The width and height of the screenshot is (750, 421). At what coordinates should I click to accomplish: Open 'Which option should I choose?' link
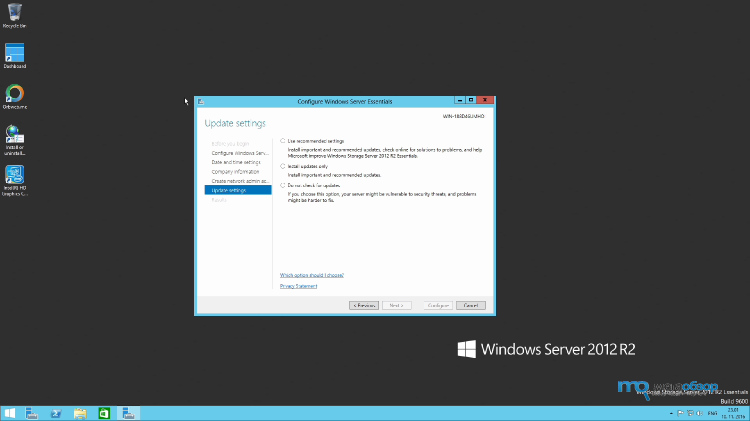(x=312, y=275)
